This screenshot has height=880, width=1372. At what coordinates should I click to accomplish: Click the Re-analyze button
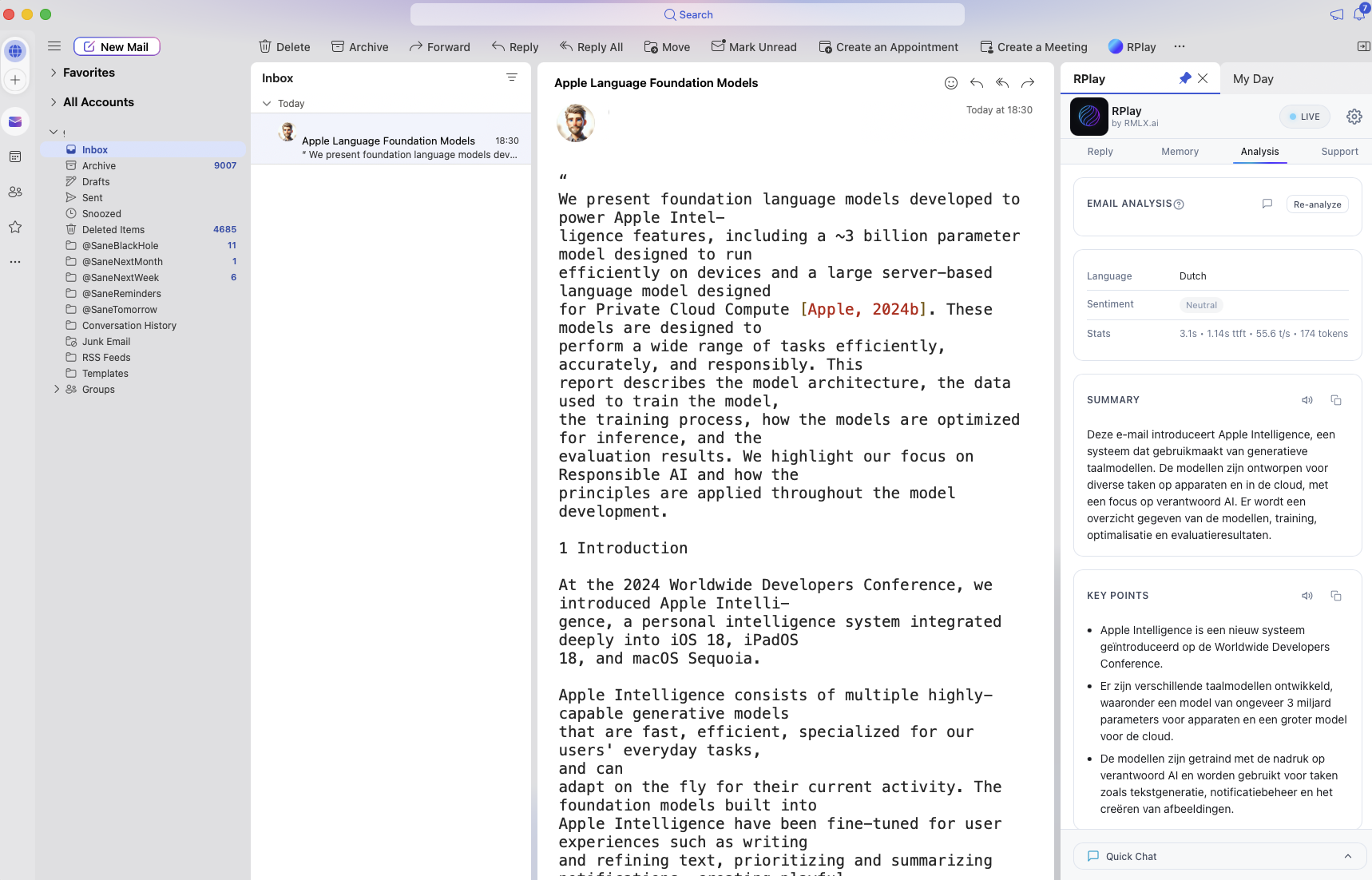(1316, 204)
